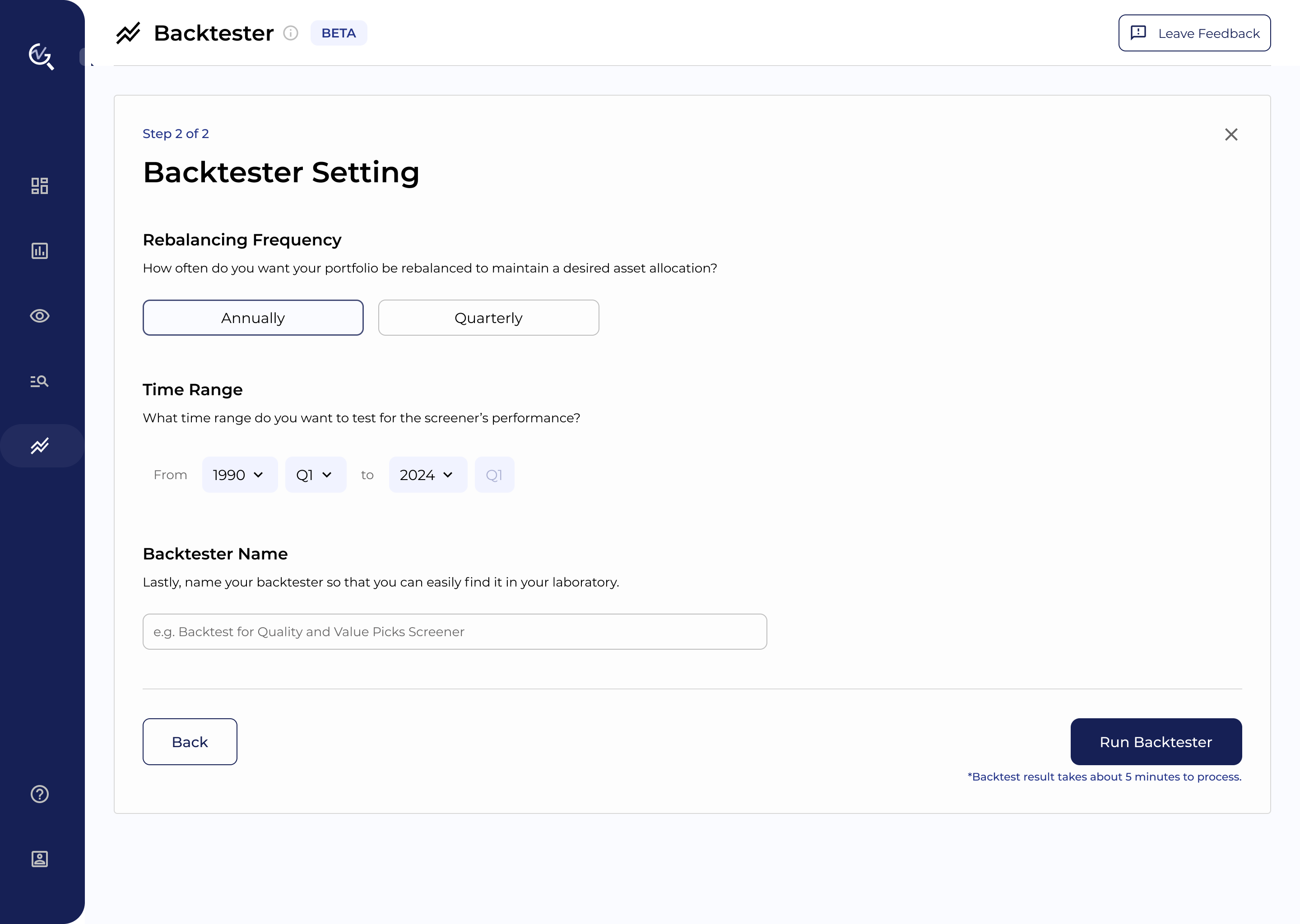Open the dashboard grid icon in the sidebar
The image size is (1300, 924).
39,186
